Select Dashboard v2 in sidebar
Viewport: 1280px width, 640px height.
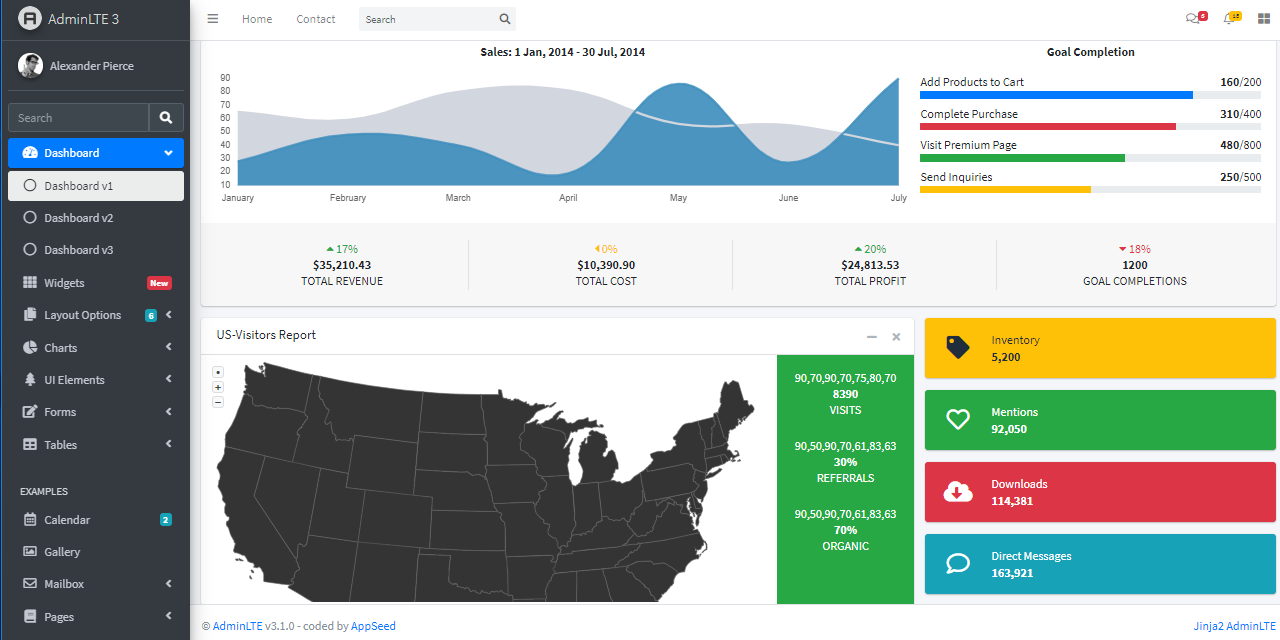78,218
